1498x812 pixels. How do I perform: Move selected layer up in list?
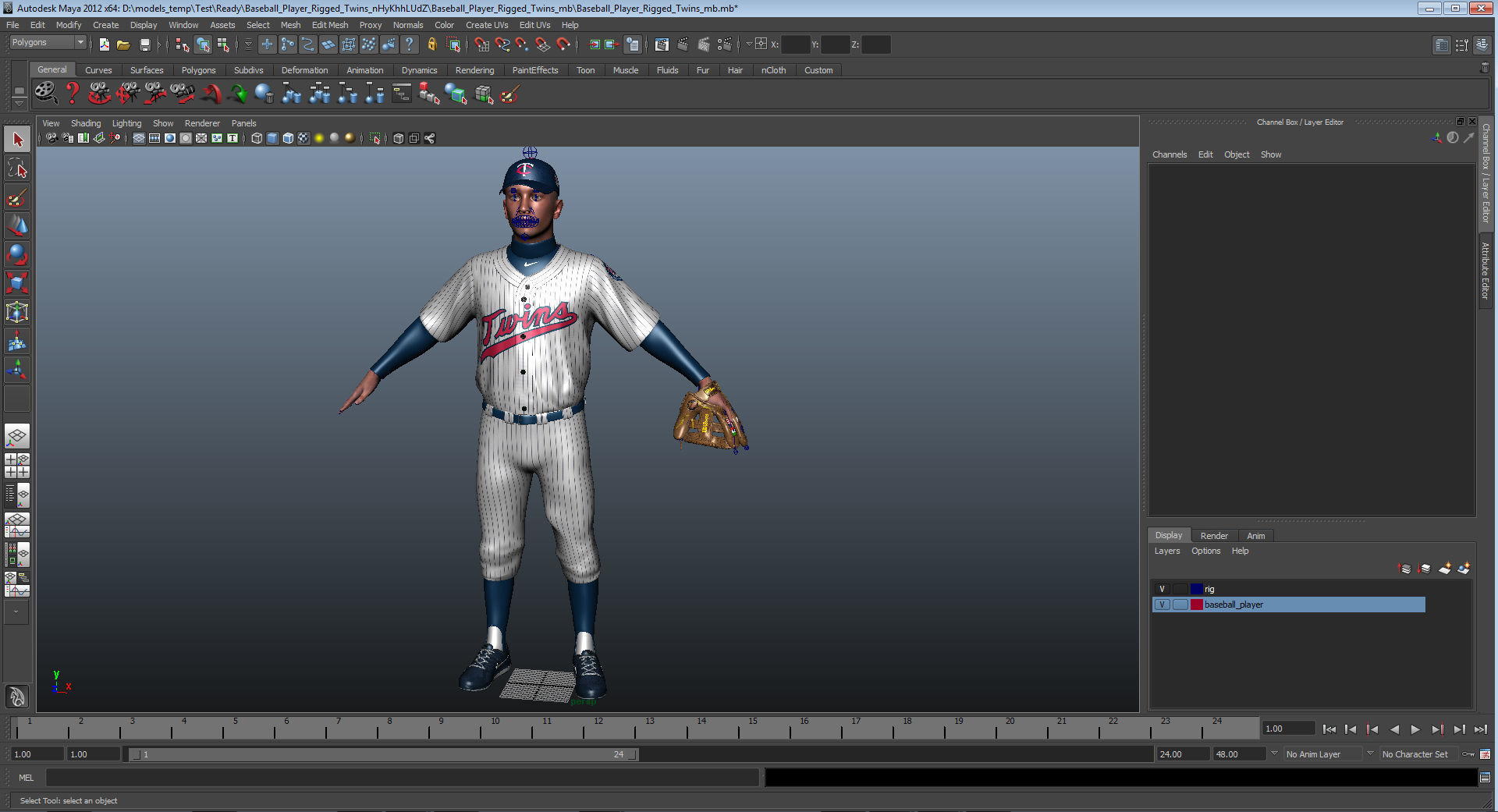tap(1405, 569)
